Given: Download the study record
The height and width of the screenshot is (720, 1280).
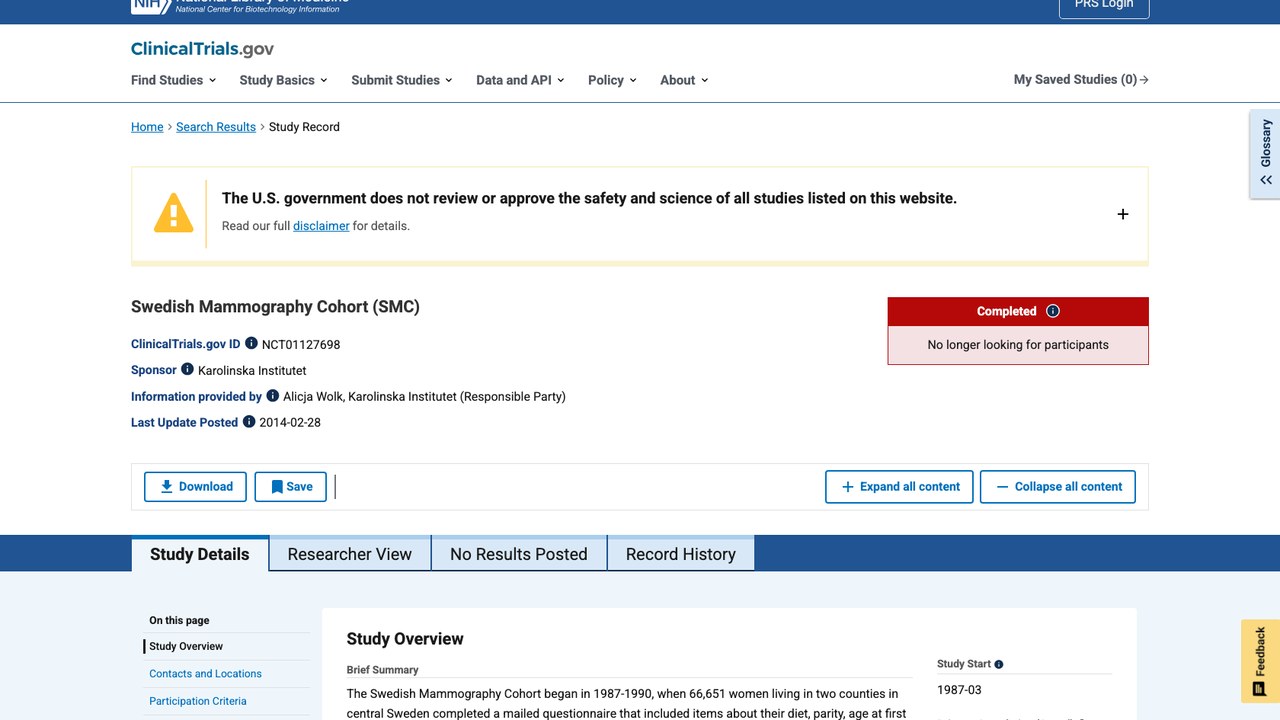Looking at the screenshot, I should (196, 487).
